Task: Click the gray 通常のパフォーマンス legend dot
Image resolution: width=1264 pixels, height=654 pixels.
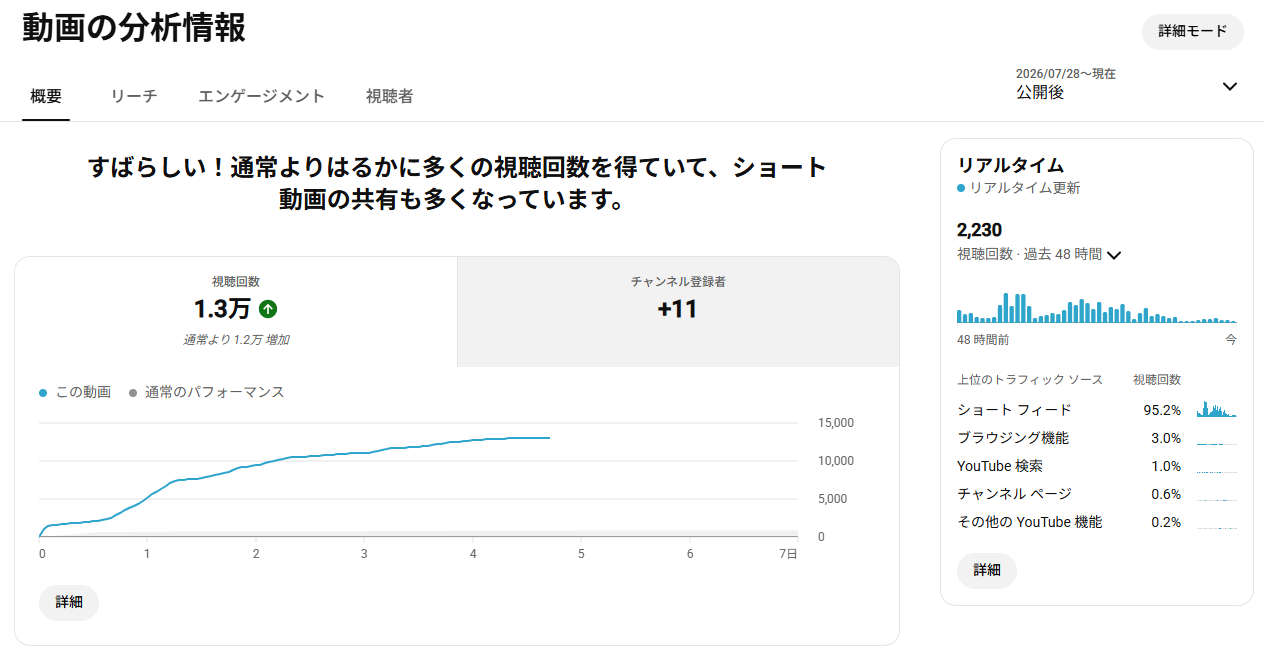Action: [x=133, y=393]
